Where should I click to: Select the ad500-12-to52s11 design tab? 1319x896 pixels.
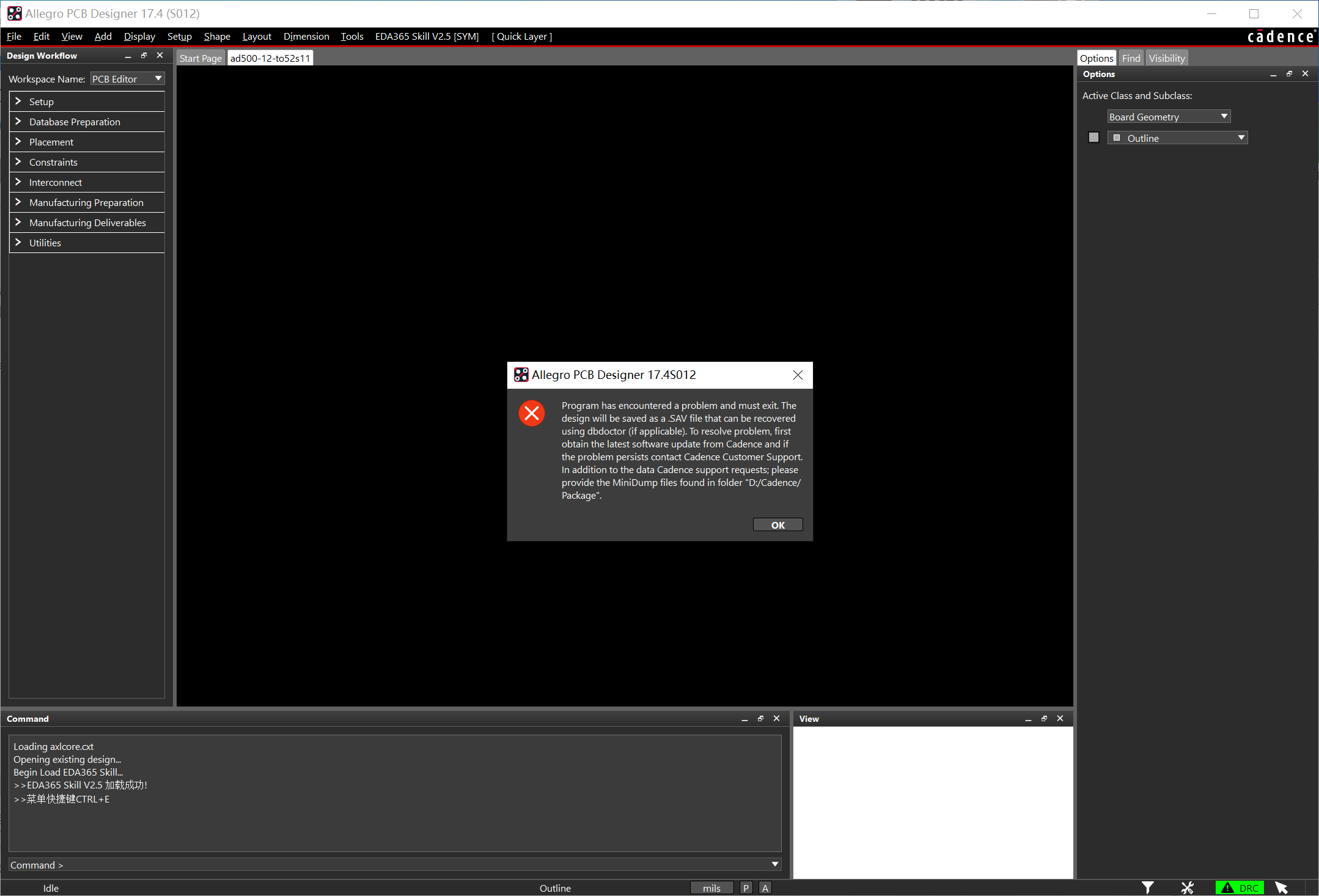pos(270,58)
